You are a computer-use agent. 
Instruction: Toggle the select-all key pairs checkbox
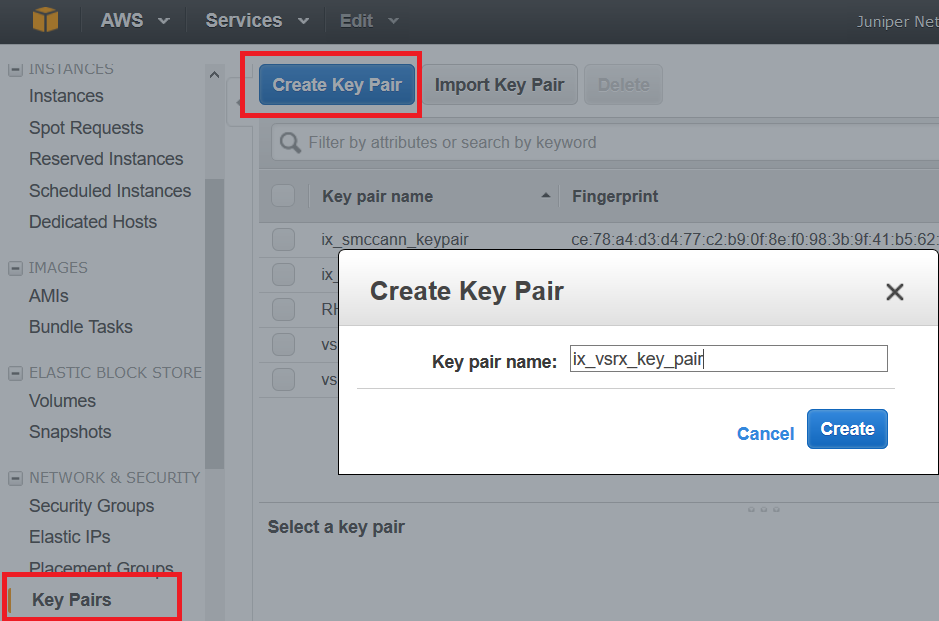[x=284, y=196]
